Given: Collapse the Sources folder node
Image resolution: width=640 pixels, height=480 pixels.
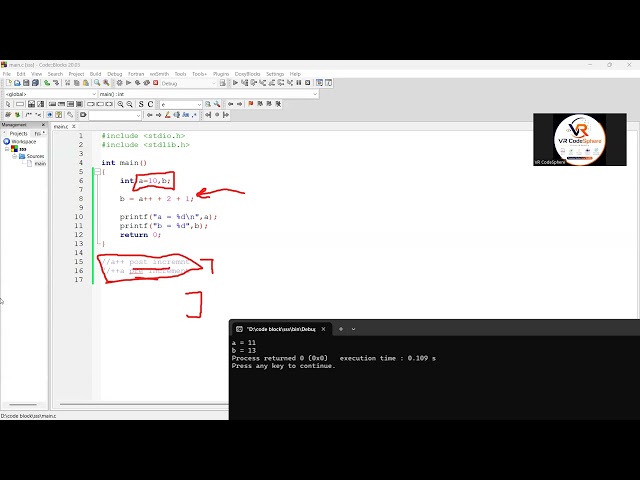Looking at the screenshot, I should point(15,156).
